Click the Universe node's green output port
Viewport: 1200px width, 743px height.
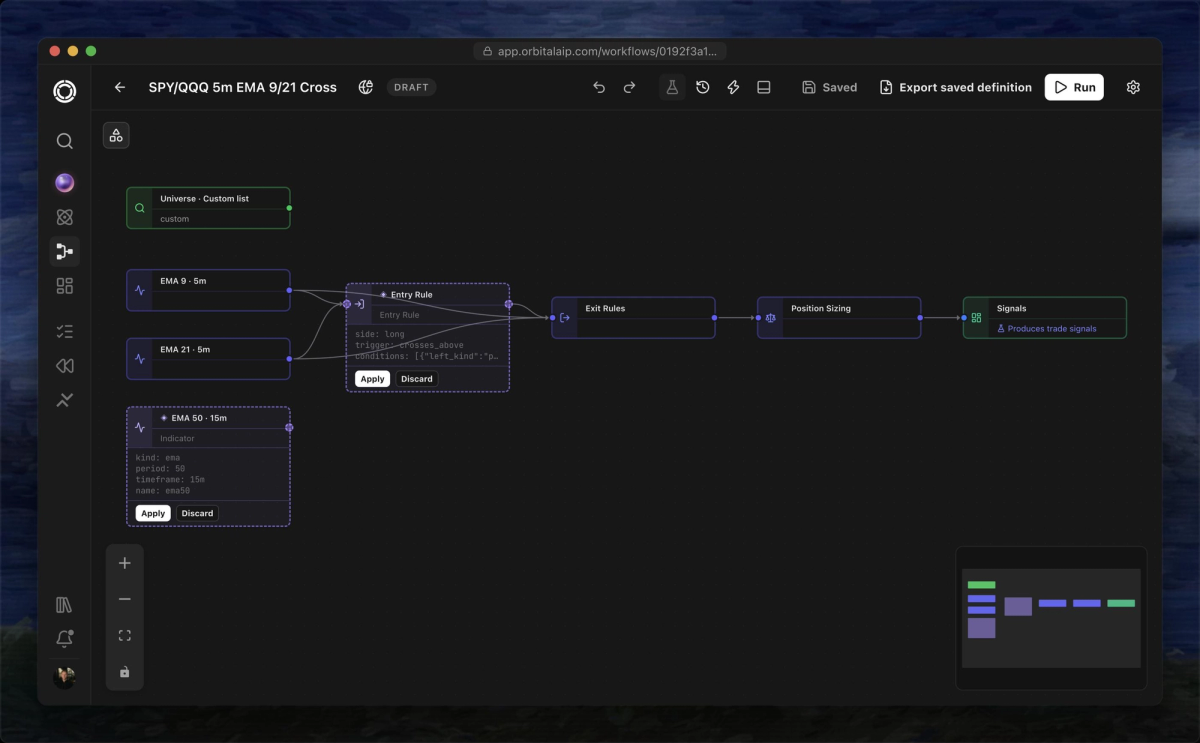pyautogui.click(x=290, y=208)
